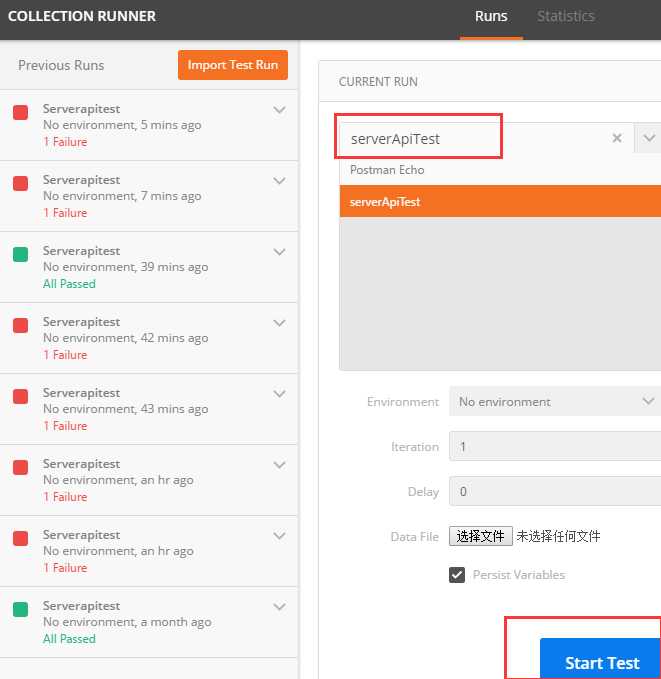Open the collection chooser dropdown arrow
The width and height of the screenshot is (661, 679).
tap(648, 138)
